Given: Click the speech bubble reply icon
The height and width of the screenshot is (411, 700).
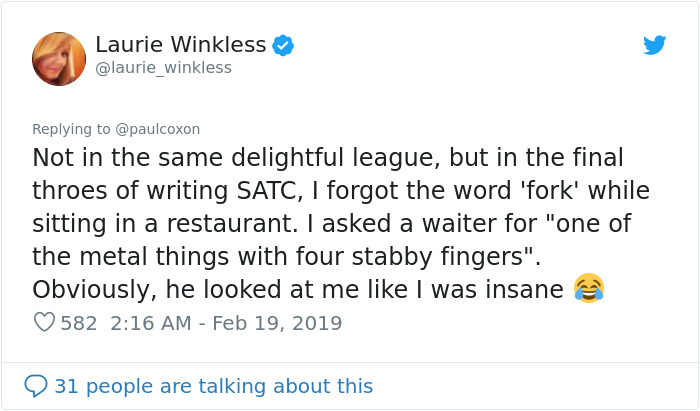Looking at the screenshot, I should (x=36, y=385).
